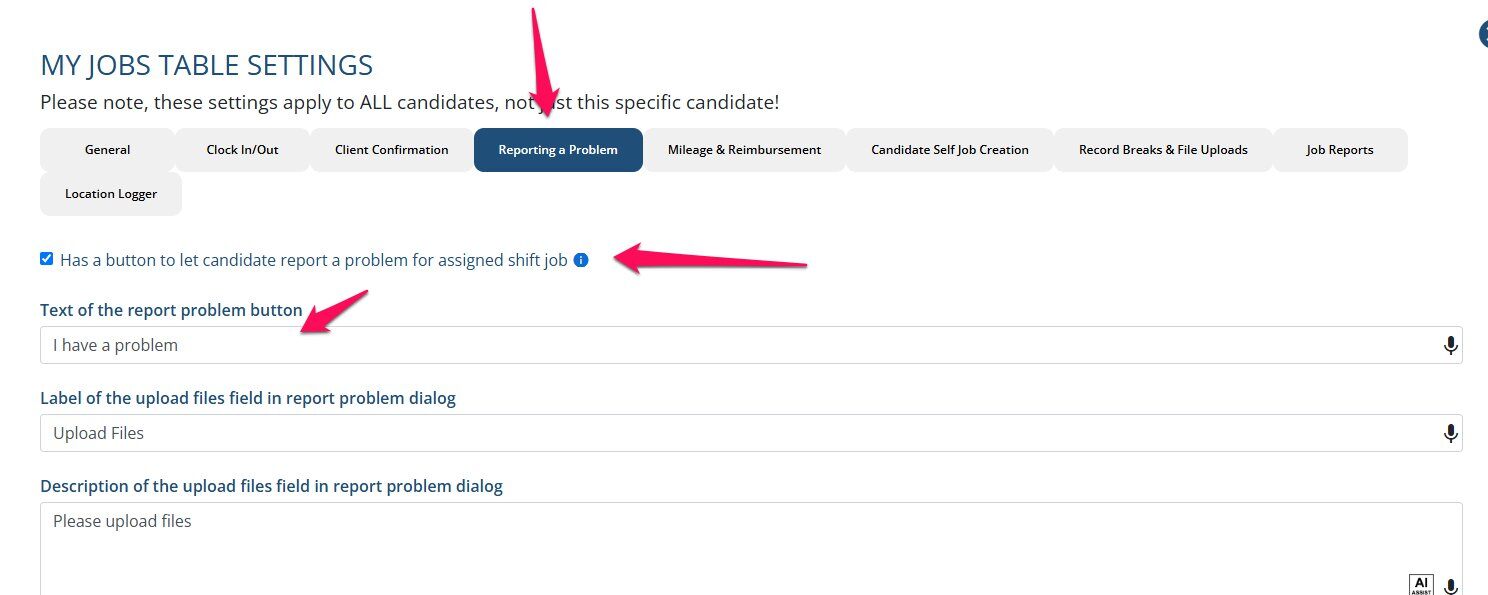Select the Job Reports tab
The height and width of the screenshot is (595, 1488).
coord(1340,149)
